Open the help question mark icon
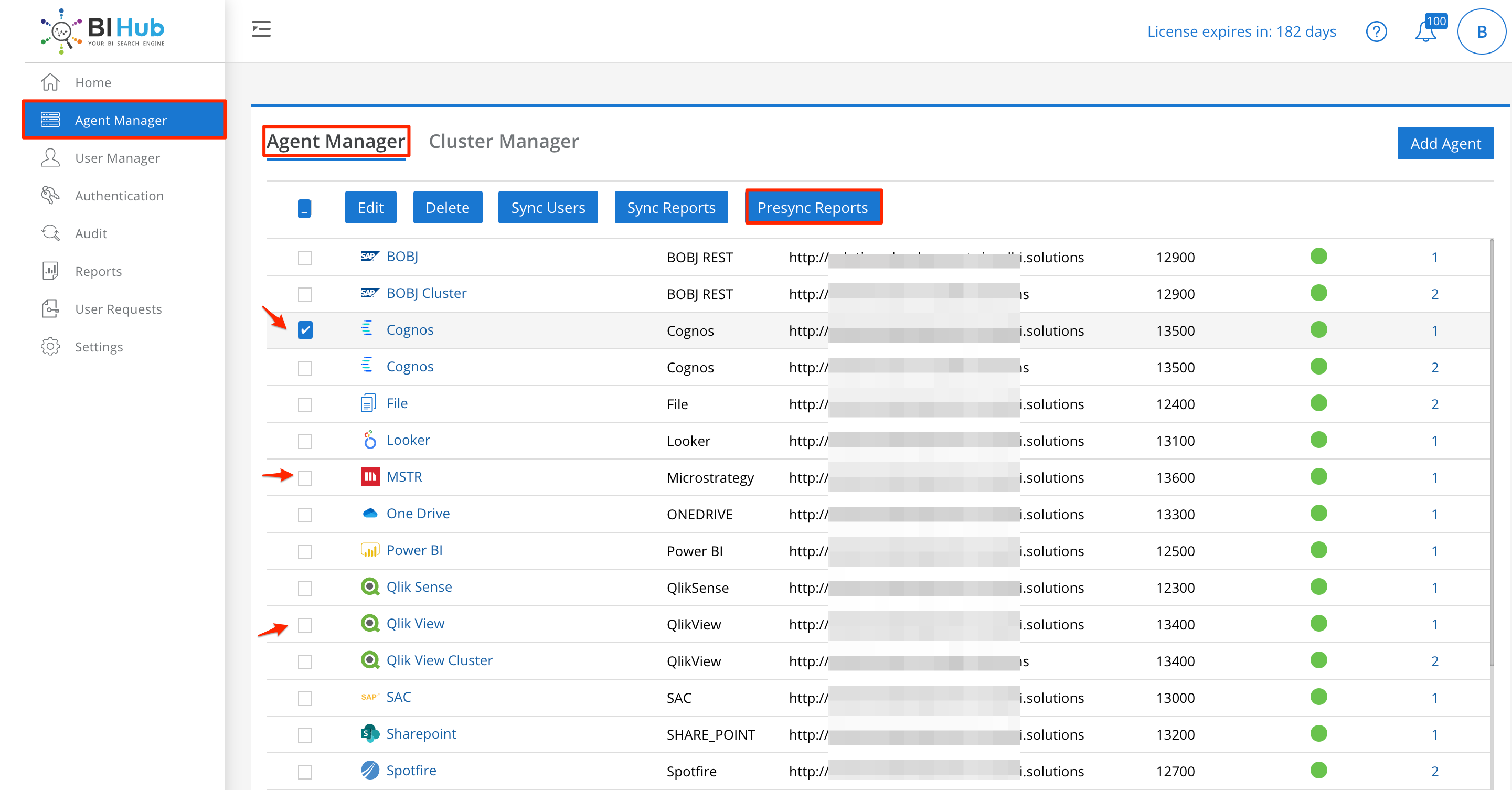This screenshot has height=790, width=1512. [1376, 31]
